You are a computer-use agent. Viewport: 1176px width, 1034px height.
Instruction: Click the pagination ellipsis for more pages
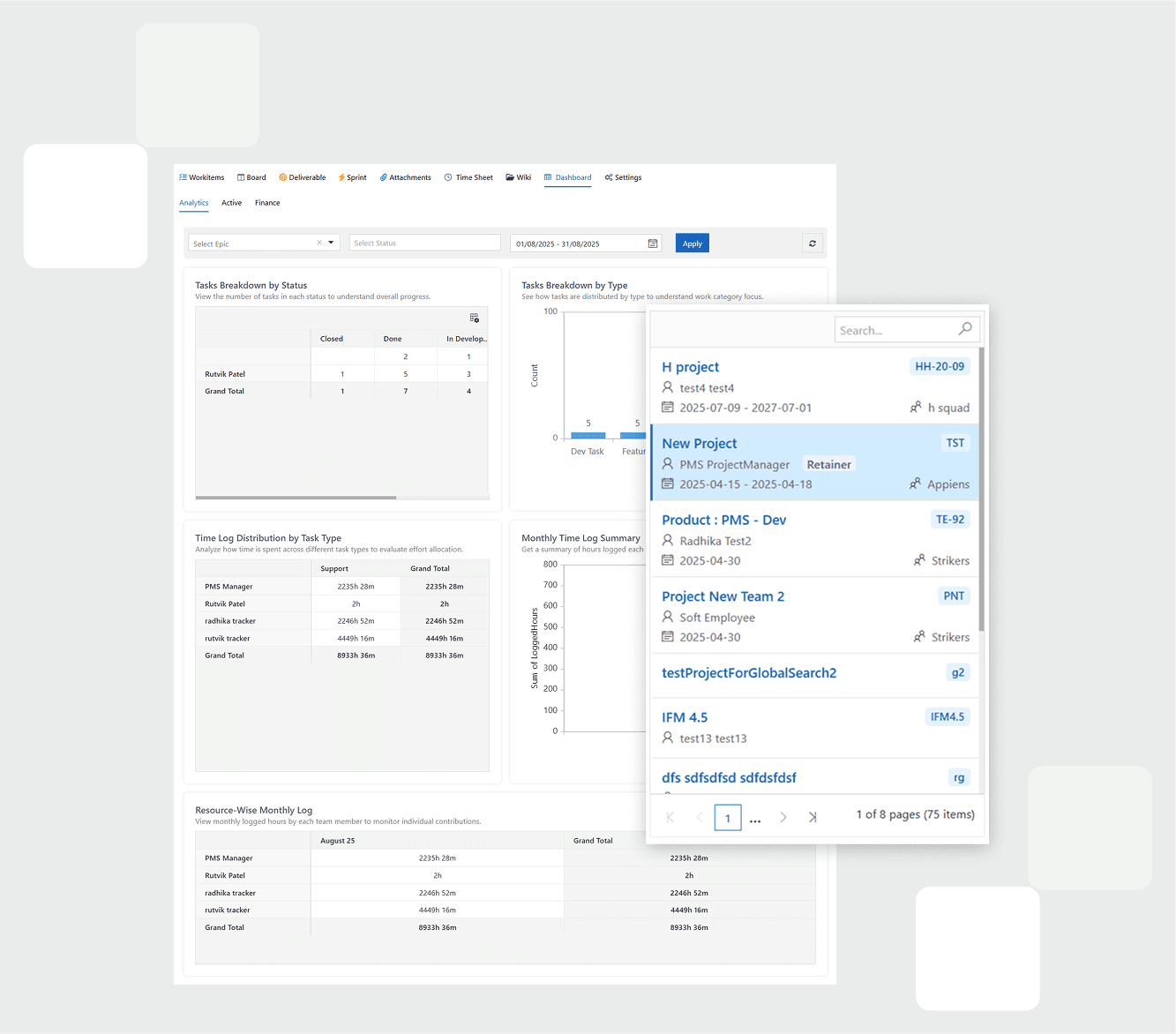(x=755, y=820)
